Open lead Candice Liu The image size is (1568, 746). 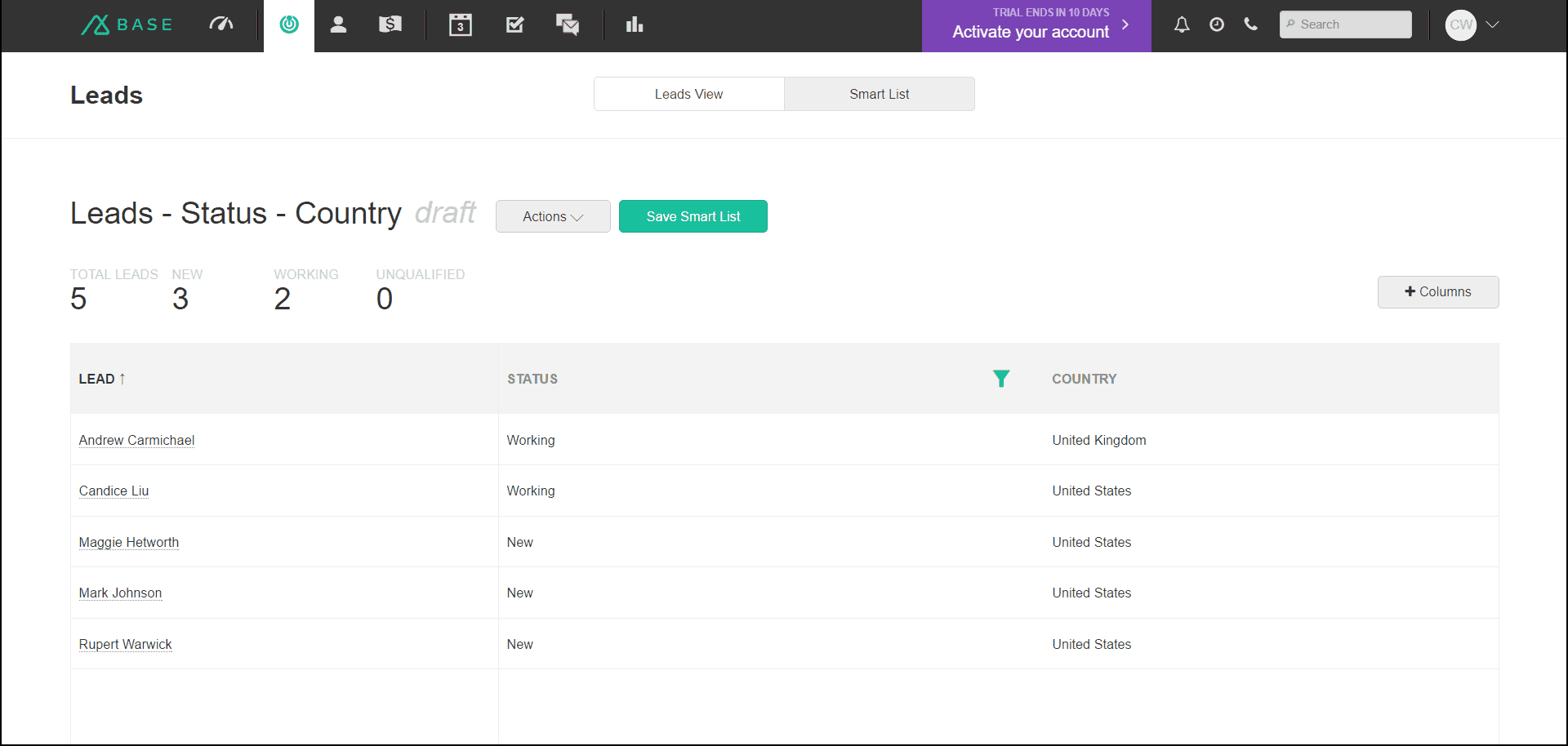114,491
